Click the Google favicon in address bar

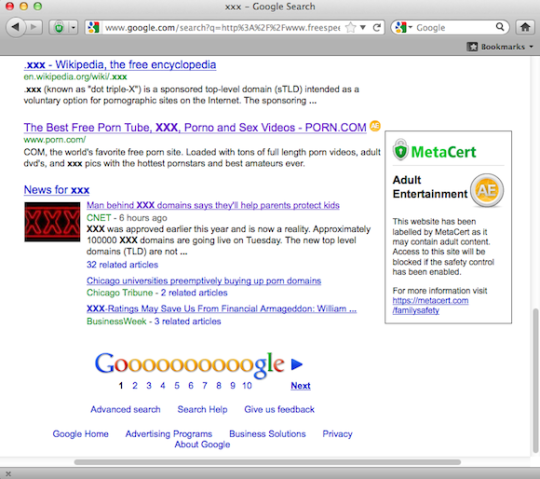(93, 27)
